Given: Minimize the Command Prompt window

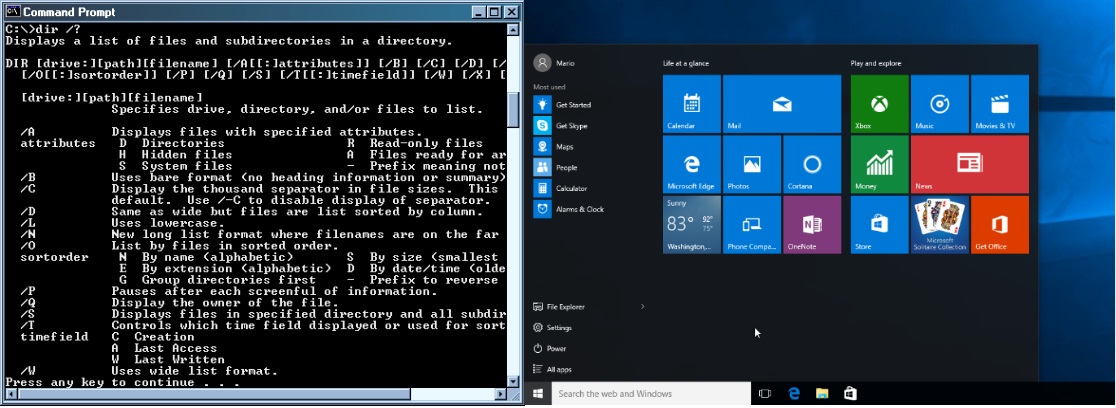Looking at the screenshot, I should [x=478, y=12].
